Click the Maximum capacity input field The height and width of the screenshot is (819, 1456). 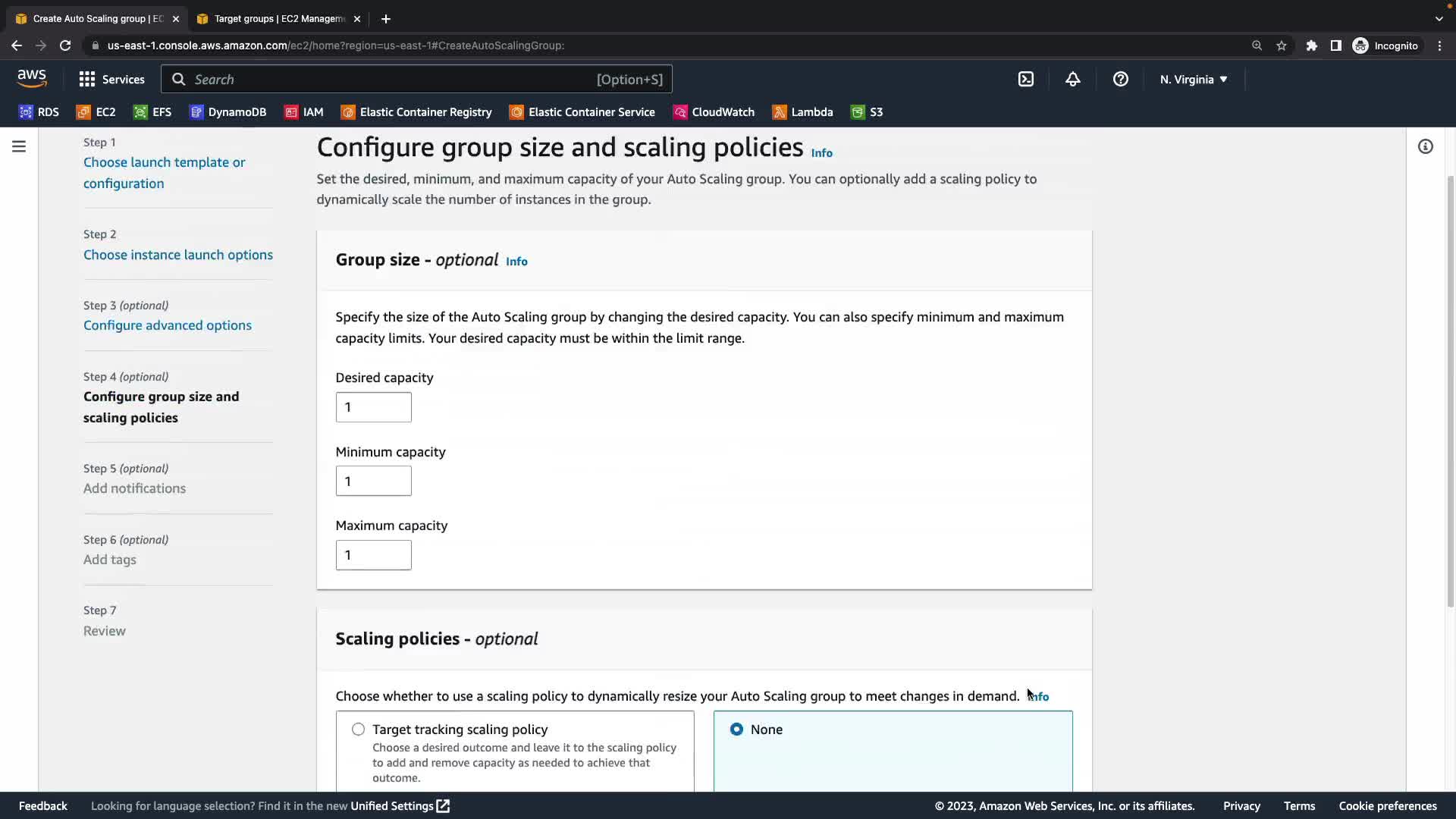click(x=373, y=555)
